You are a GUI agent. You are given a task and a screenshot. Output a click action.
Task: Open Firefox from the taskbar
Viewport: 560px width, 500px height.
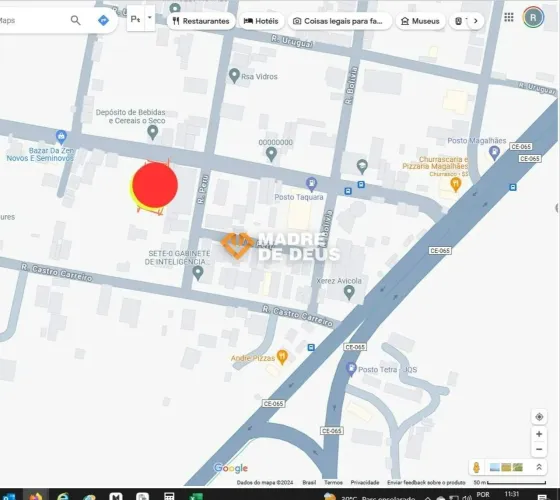click(36, 496)
